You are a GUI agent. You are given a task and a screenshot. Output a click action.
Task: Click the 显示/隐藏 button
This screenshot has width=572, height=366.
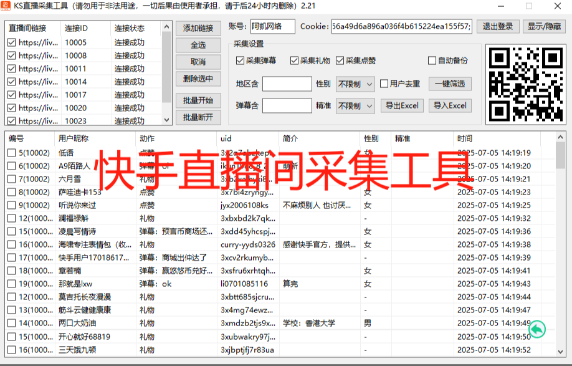[544, 26]
